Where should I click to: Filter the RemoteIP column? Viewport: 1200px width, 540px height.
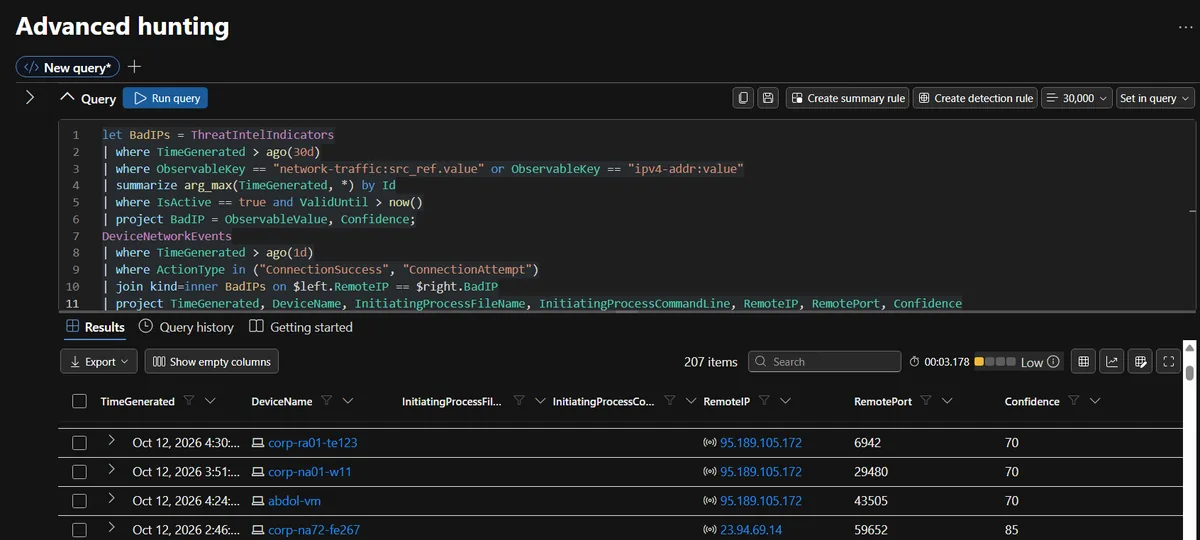(764, 401)
